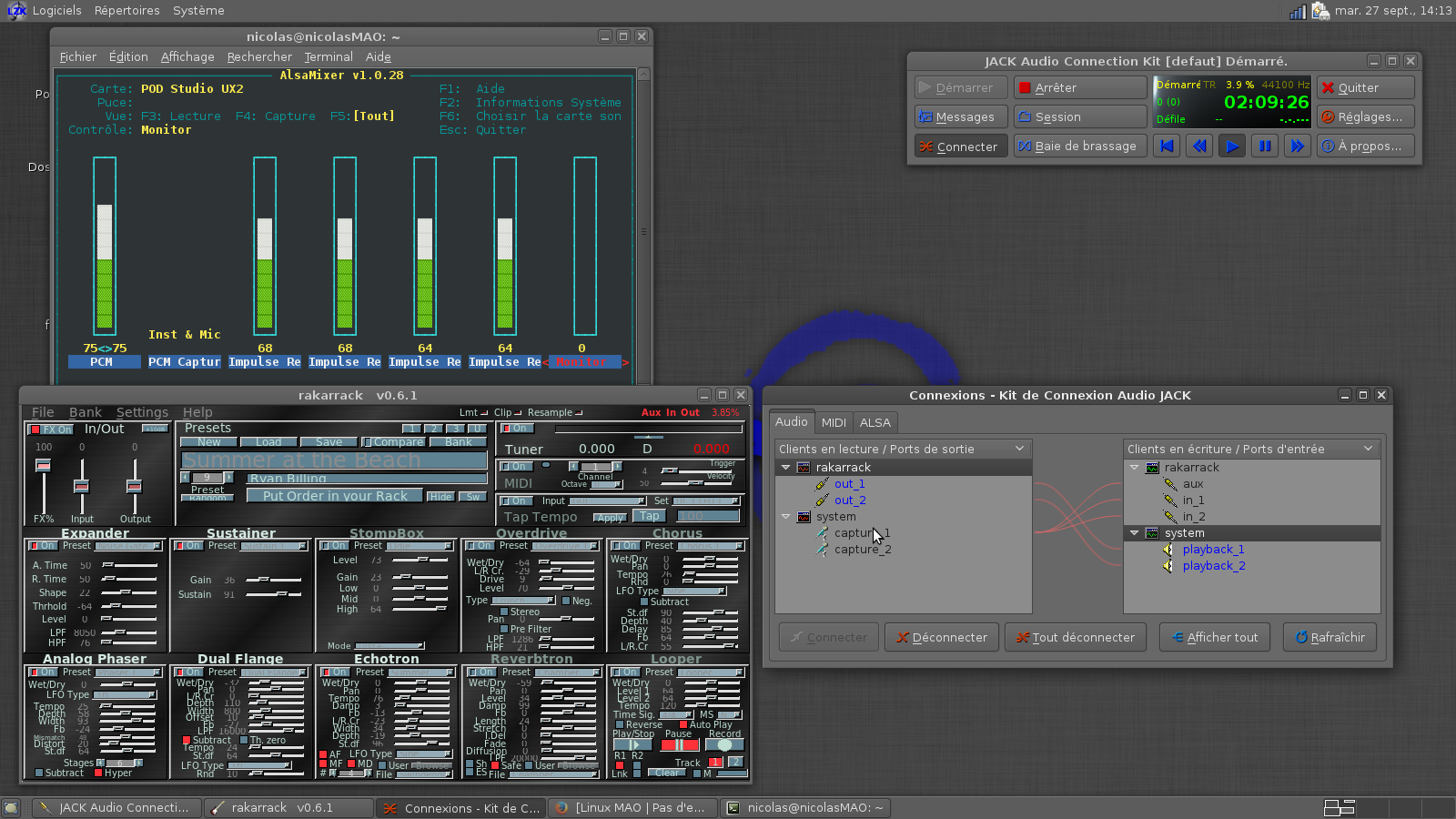Switch to the MIDI connections tab

[x=834, y=422]
